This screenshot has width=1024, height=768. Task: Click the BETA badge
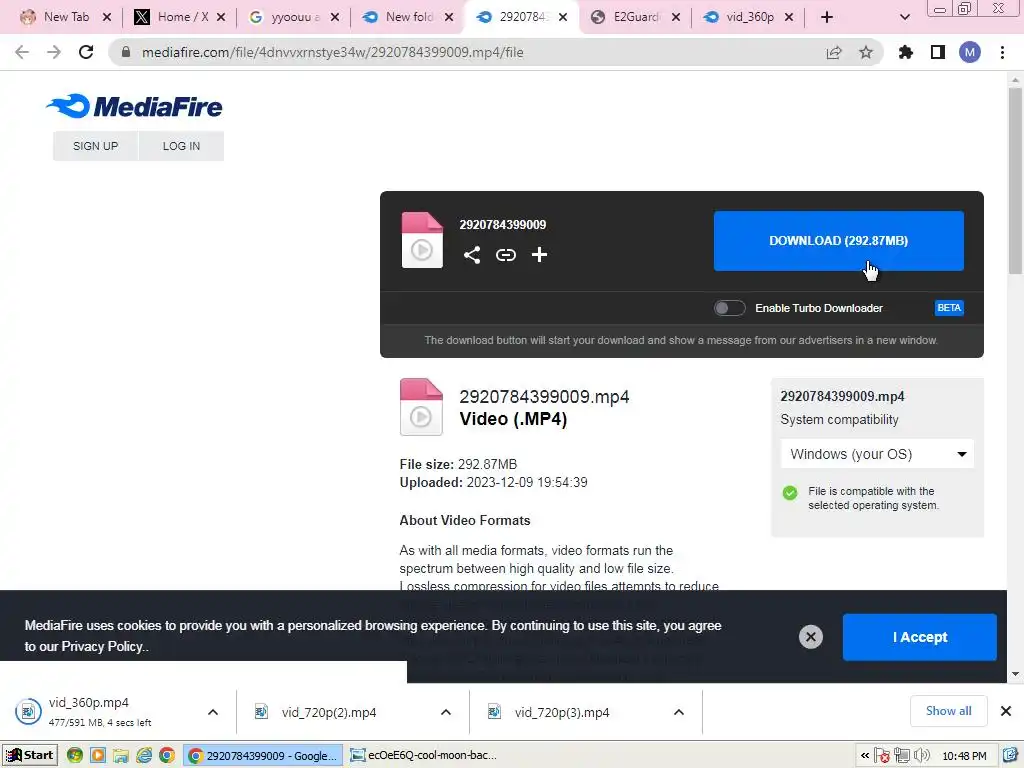tap(949, 308)
